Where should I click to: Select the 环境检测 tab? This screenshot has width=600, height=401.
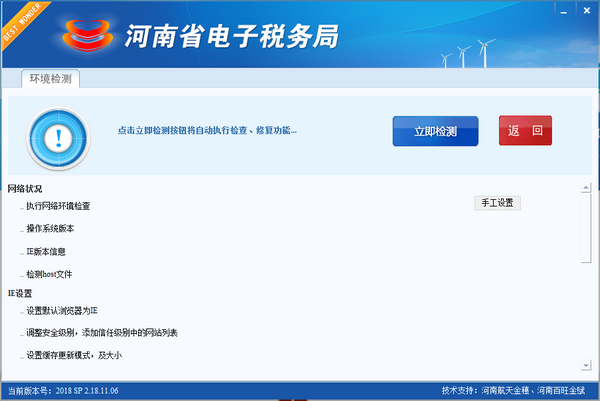[50, 79]
